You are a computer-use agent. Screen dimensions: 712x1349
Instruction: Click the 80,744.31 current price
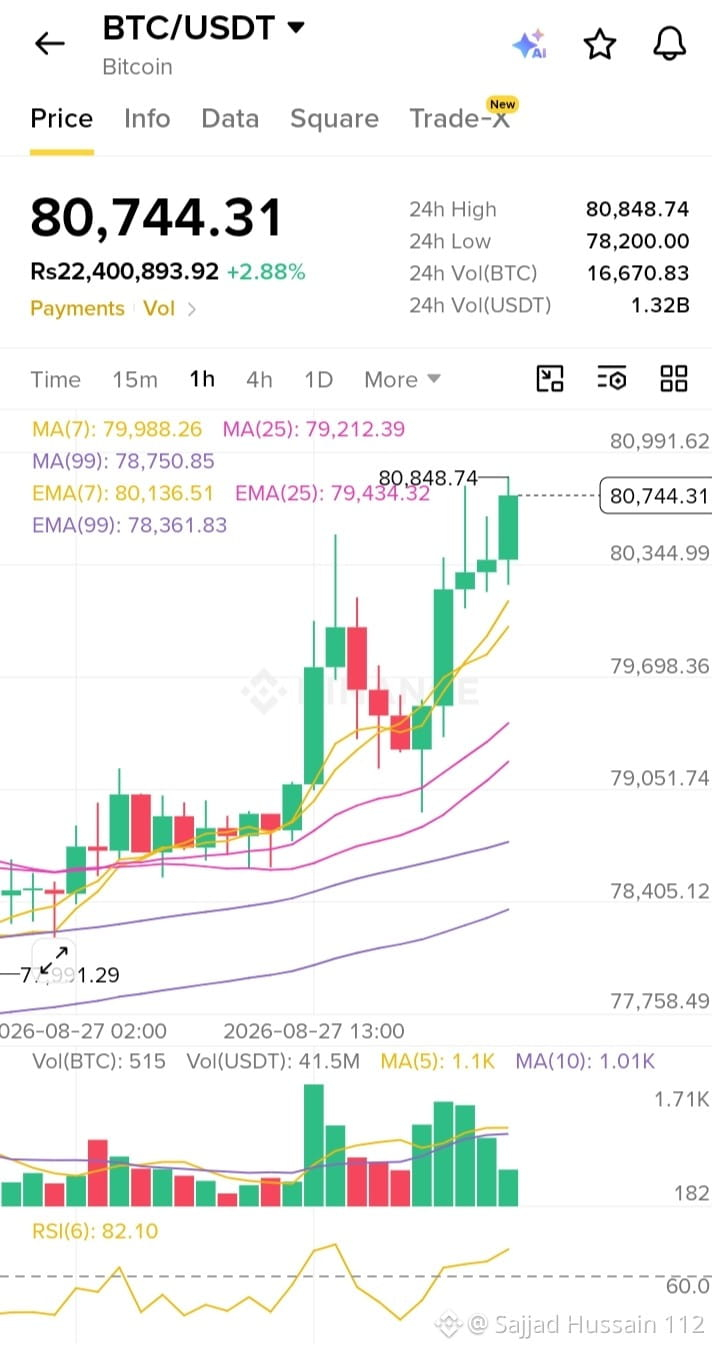click(157, 218)
